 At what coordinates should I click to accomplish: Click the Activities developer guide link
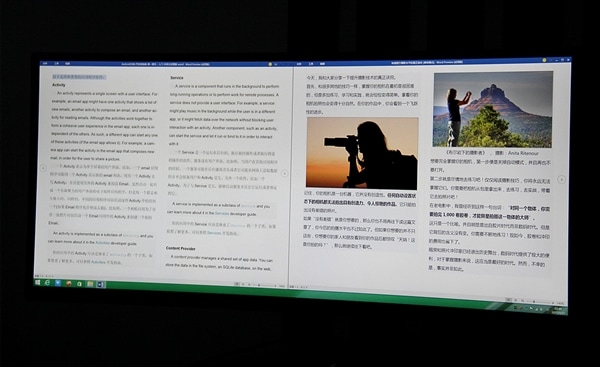point(103,243)
